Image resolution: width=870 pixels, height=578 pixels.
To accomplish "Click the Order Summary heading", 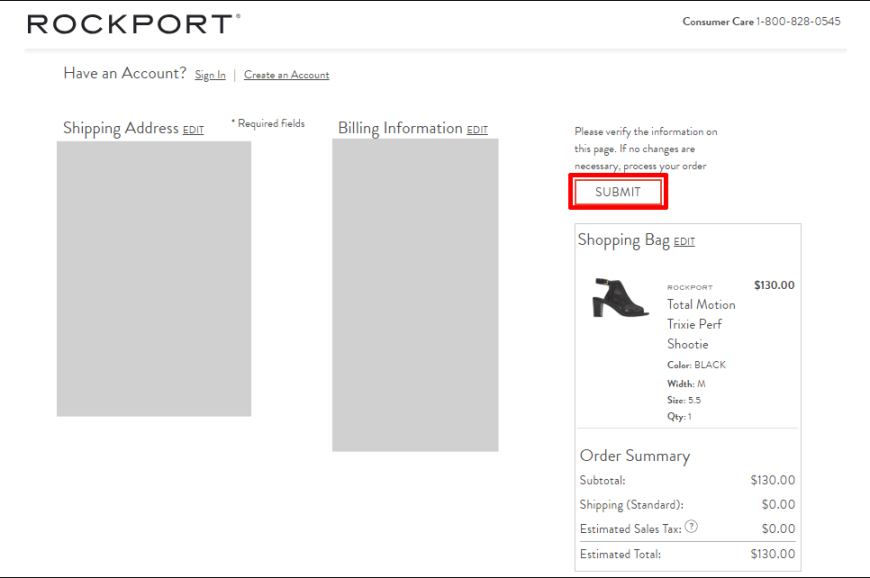I will (x=635, y=456).
